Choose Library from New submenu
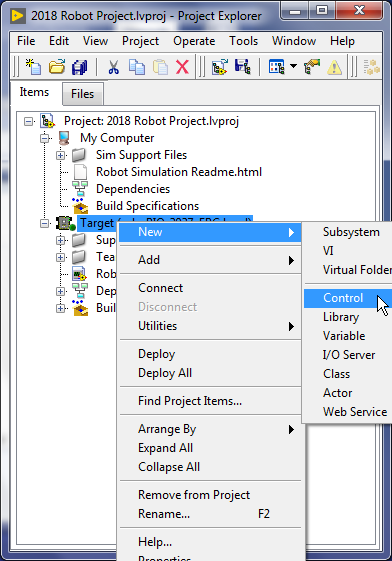392x561 pixels. [x=348, y=317]
